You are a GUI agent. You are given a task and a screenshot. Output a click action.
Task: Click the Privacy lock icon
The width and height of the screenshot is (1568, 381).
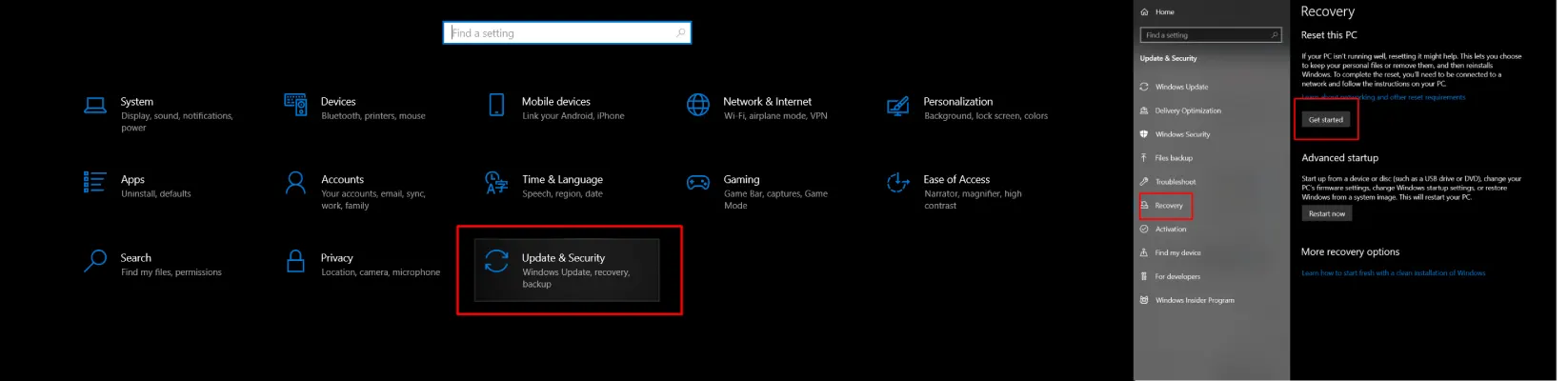coord(295,260)
